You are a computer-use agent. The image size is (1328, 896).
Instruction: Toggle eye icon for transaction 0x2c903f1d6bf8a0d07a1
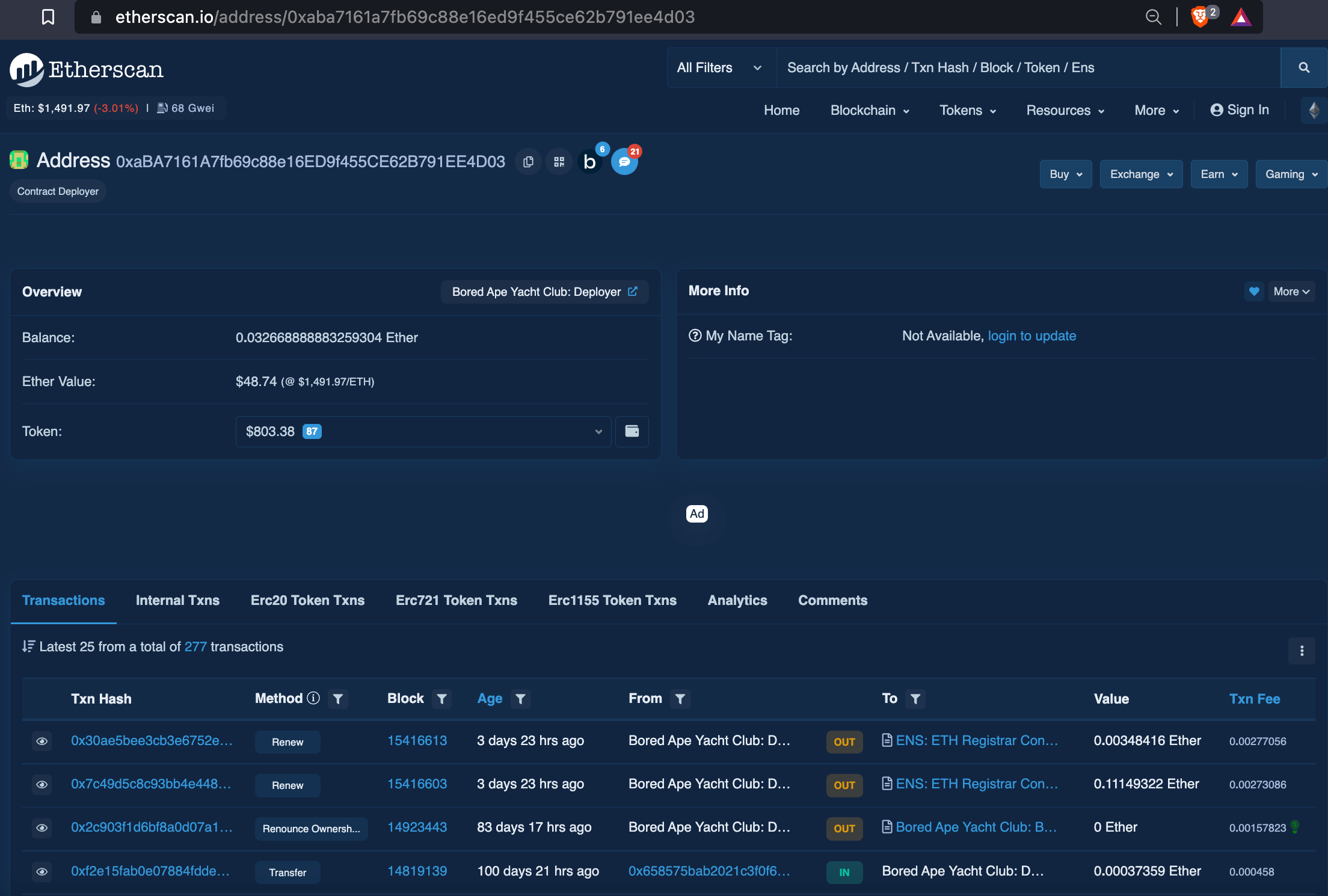(x=42, y=828)
